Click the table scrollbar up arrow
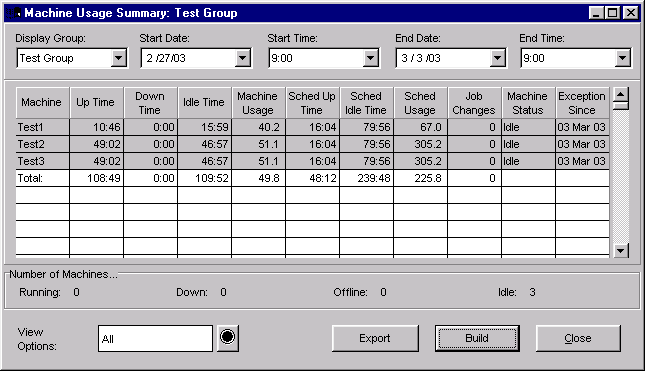This screenshot has width=645, height=371. [621, 95]
